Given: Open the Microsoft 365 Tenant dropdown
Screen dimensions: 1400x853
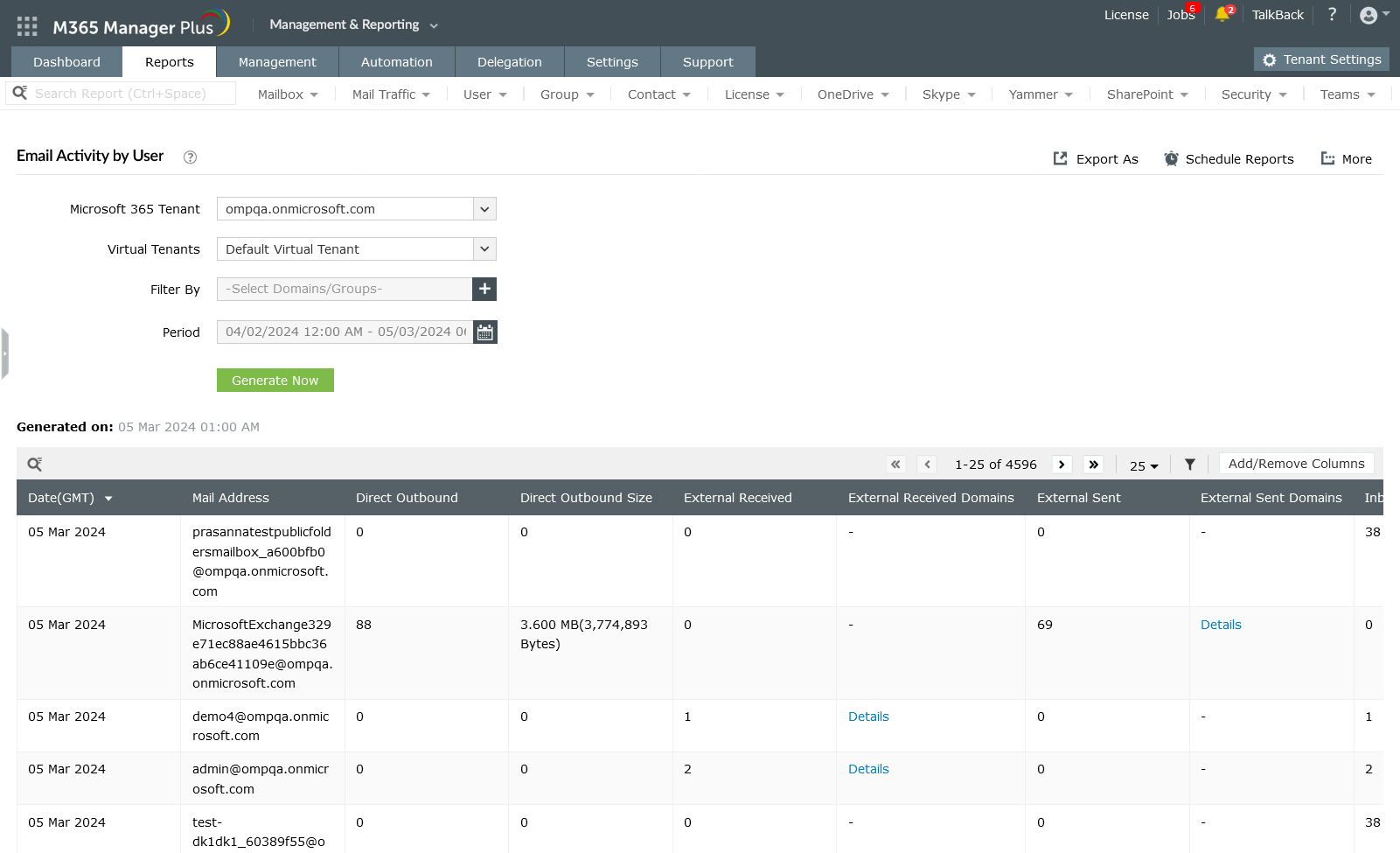Looking at the screenshot, I should pyautogui.click(x=357, y=209).
